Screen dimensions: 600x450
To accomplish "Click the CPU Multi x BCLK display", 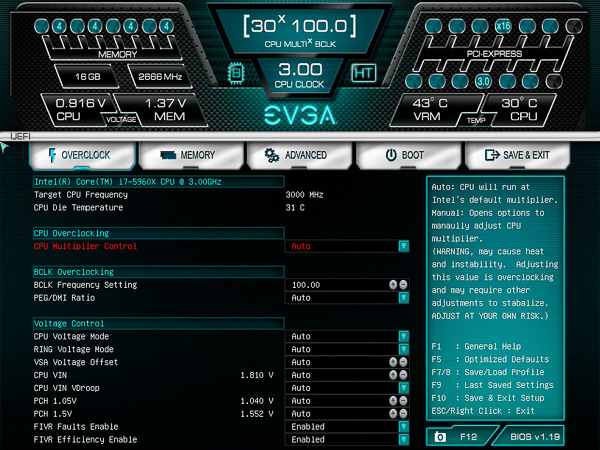I will tap(300, 32).
